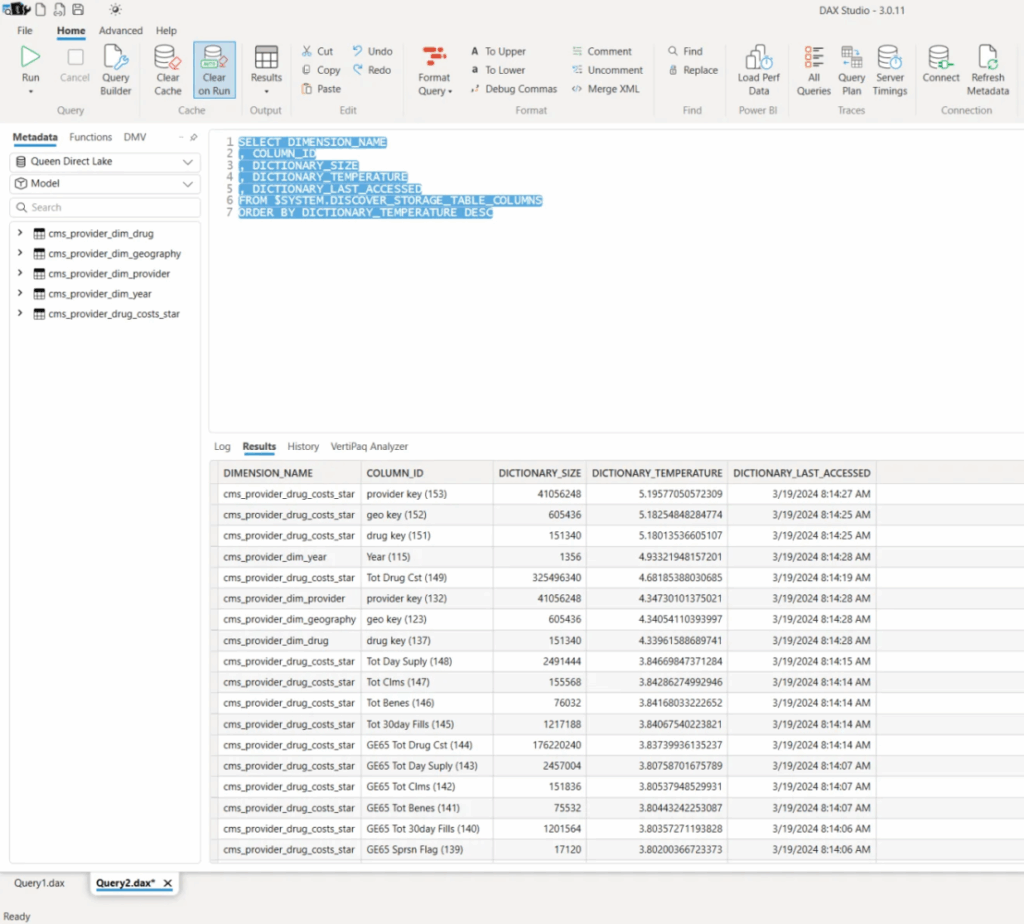Image resolution: width=1024 pixels, height=924 pixels.
Task: Open the Queen Direct Lake database dropdown
Action: point(105,161)
